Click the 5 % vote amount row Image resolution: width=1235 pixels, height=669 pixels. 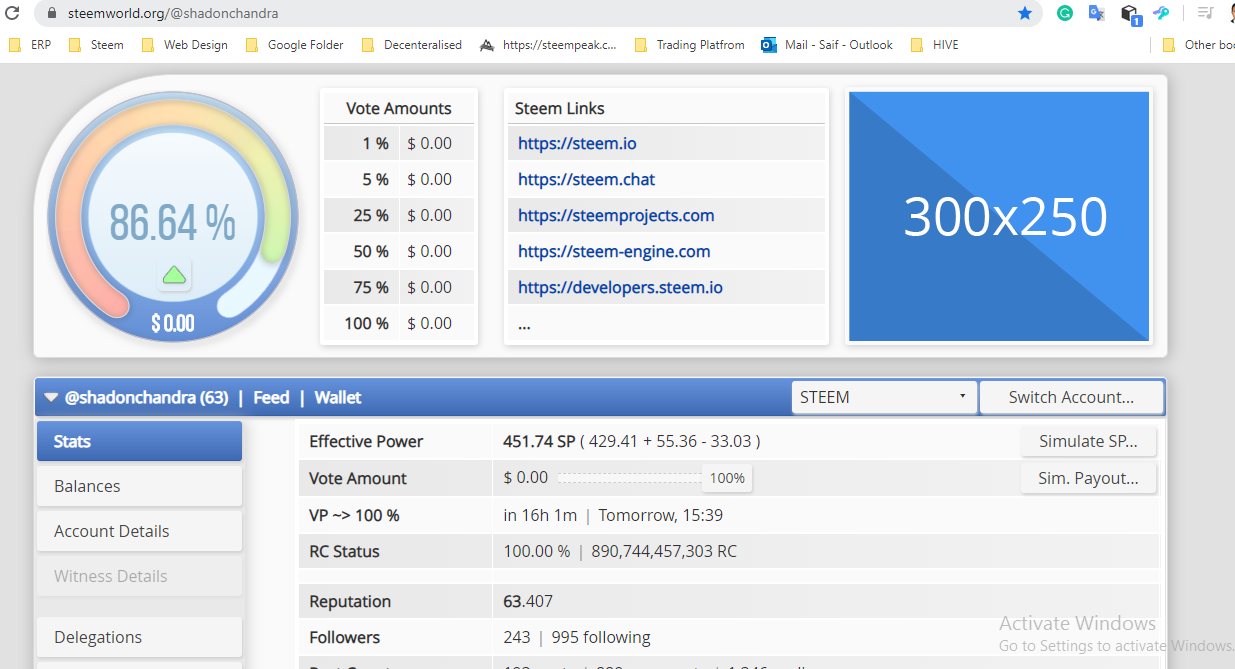(399, 179)
